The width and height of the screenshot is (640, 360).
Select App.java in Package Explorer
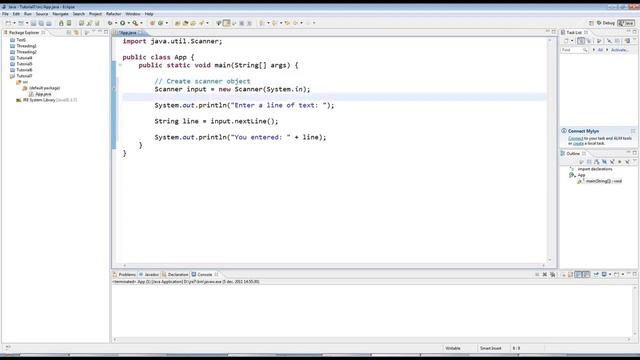coord(43,94)
